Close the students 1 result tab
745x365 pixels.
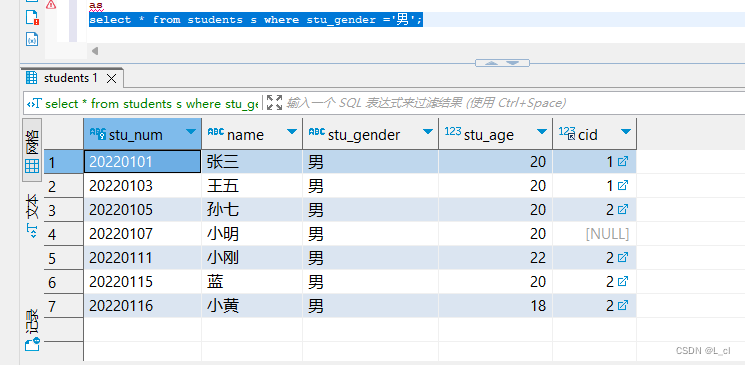(111, 78)
